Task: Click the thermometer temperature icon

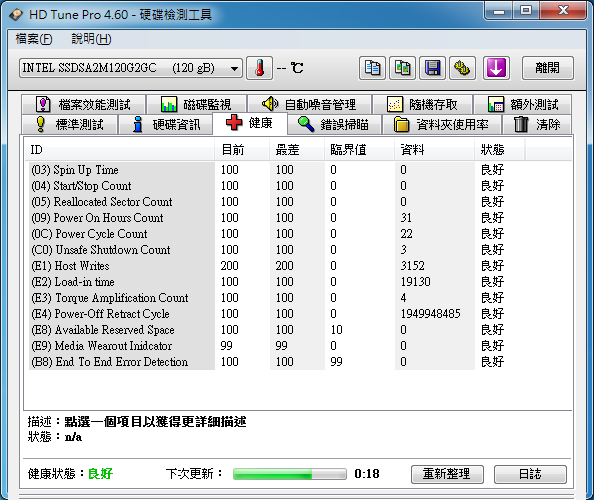Action: click(x=259, y=68)
